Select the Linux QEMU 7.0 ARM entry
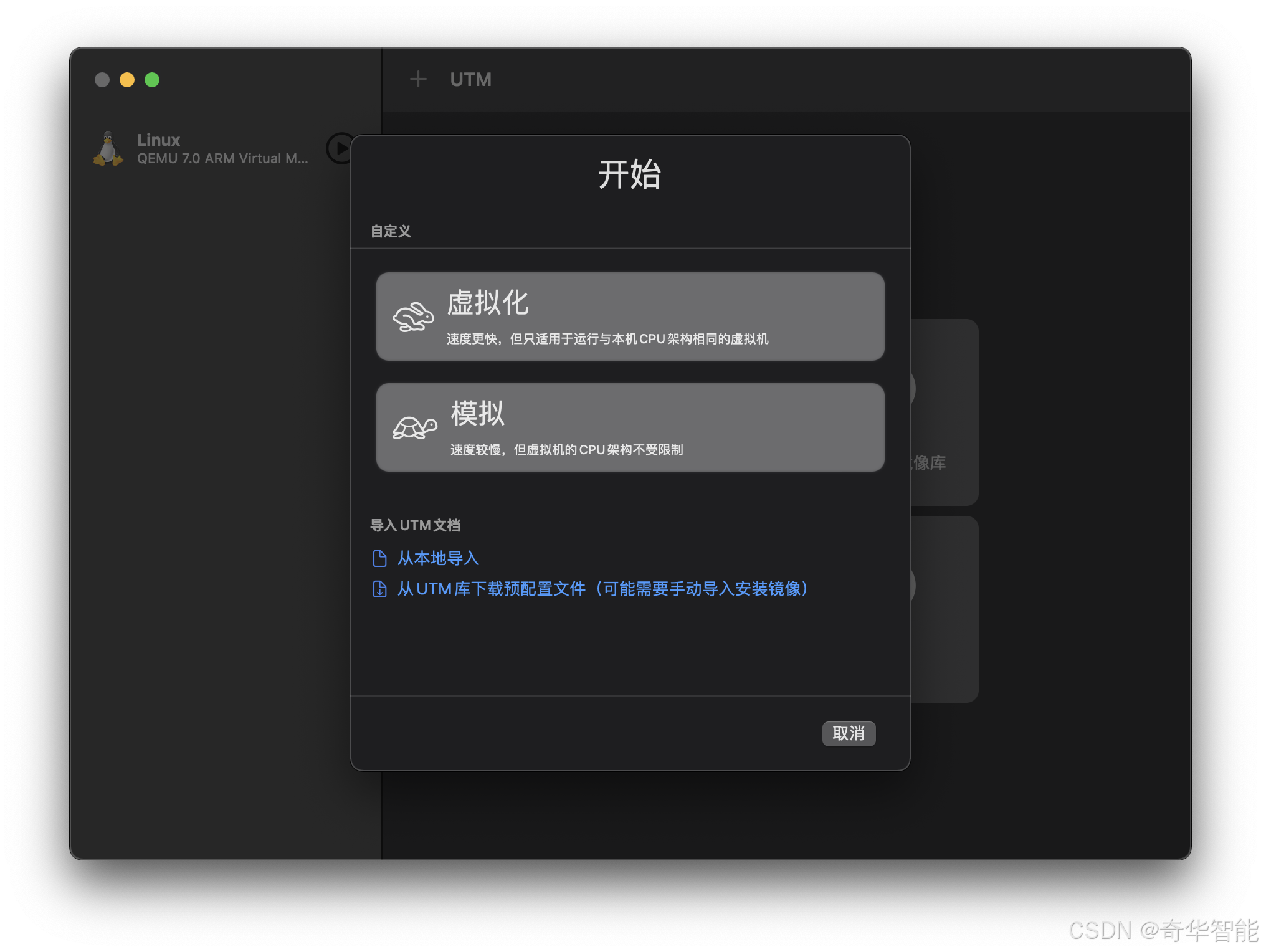 [x=221, y=149]
